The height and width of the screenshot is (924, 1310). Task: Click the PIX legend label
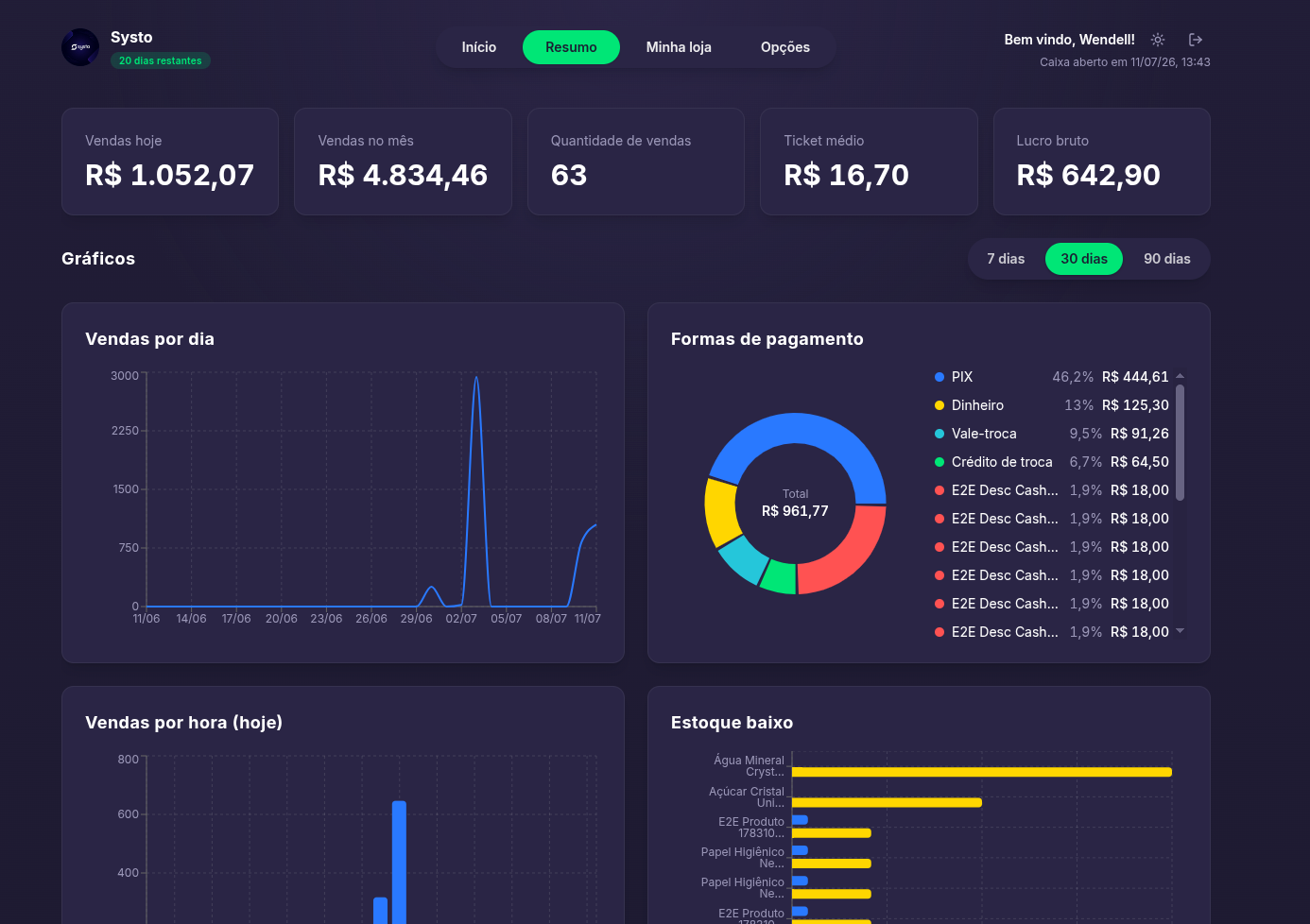click(x=962, y=377)
